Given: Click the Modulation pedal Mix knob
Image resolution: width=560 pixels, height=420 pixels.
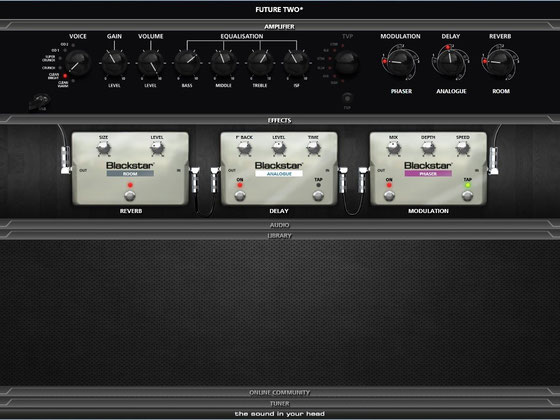Looking at the screenshot, I should pyautogui.click(x=394, y=148).
